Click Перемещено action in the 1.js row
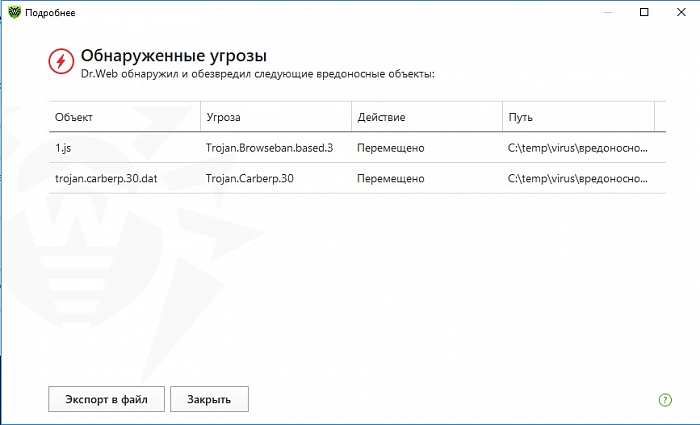Image resolution: width=700 pixels, height=425 pixels. [391, 148]
